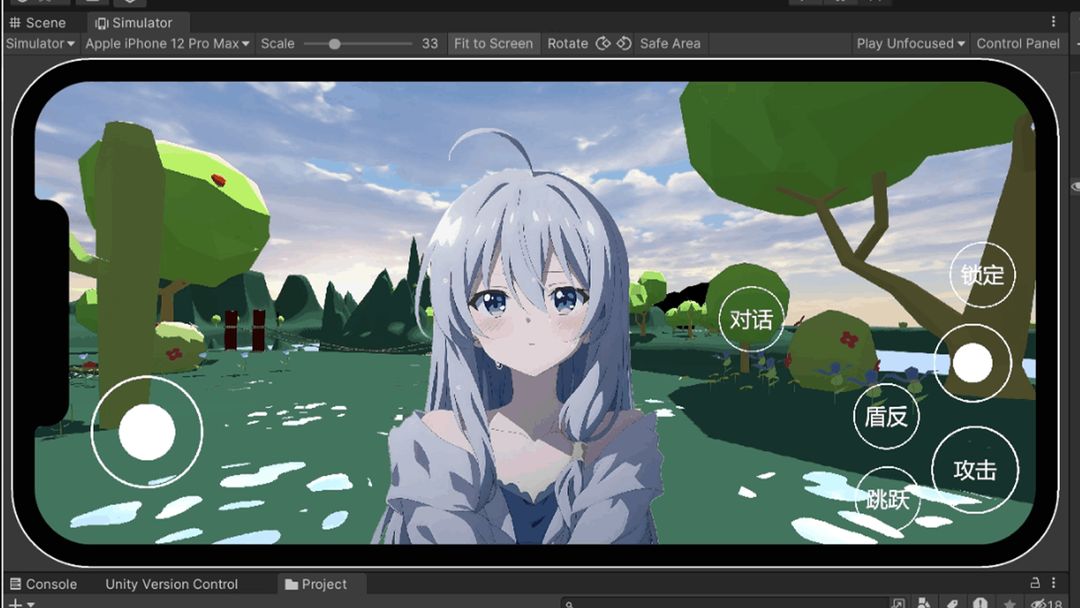
Task: Open the Simulator panel's three-dot menu
Action: [1053, 21]
